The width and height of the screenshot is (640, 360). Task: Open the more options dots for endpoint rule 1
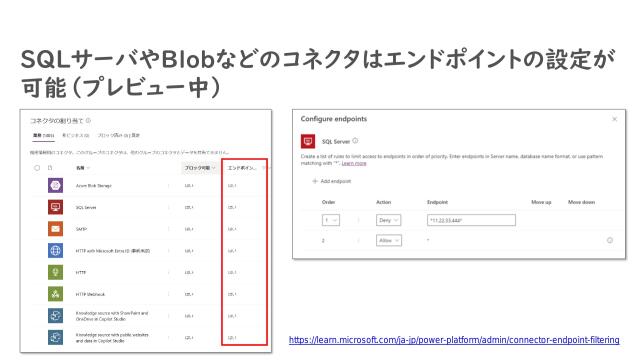358,220
